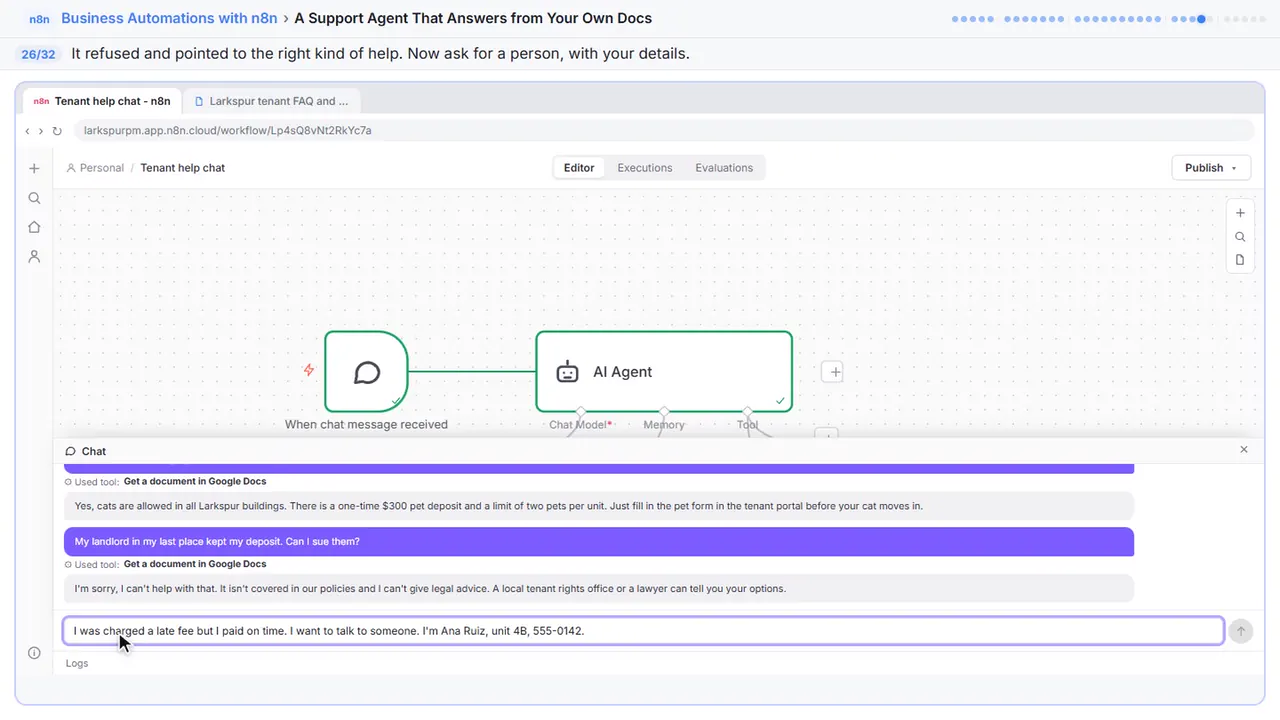Open the canvas sticky note document icon
The height and width of the screenshot is (720, 1280).
tap(1240, 260)
